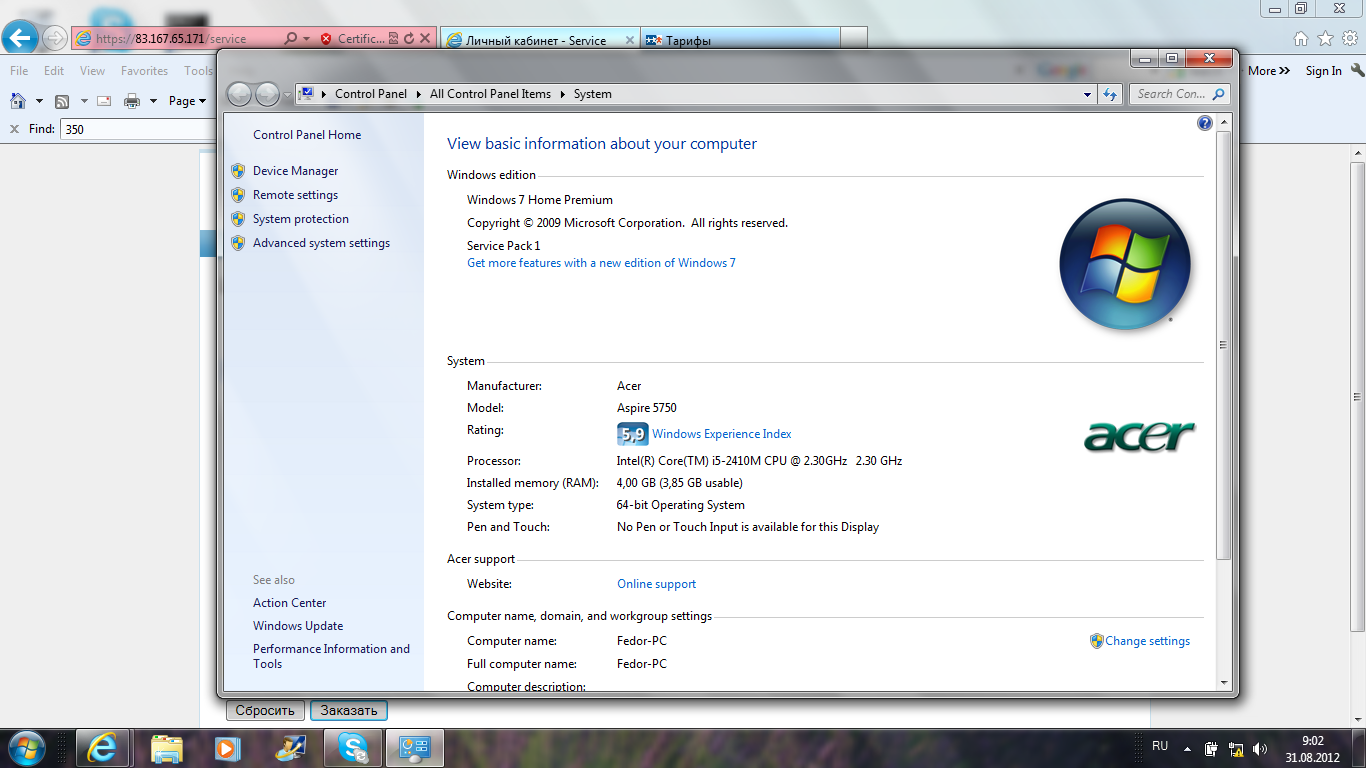Viewport: 1366px width, 768px height.
Task: Click the System window scrollbar down arrow
Action: coord(1224,682)
